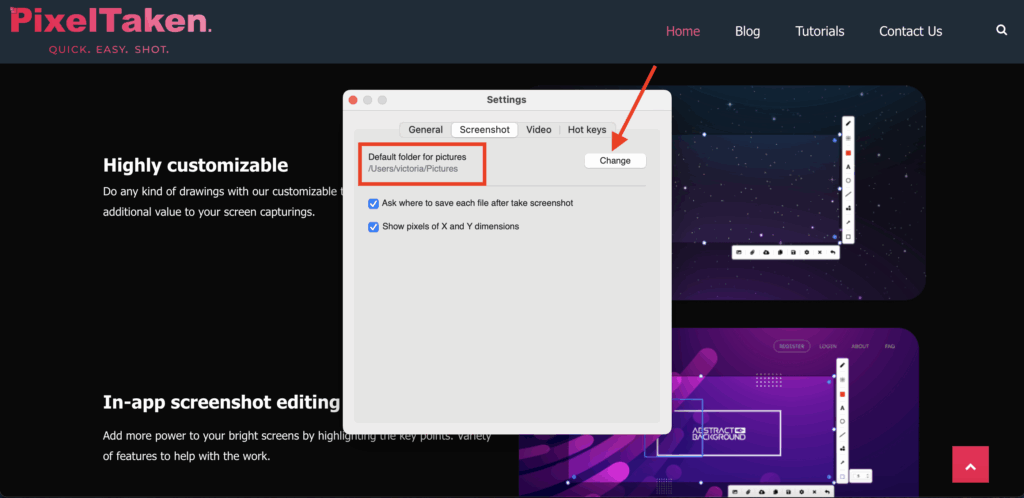
Task: Click the undo arrow in the starry preview's bottom toolbar
Action: tap(833, 252)
